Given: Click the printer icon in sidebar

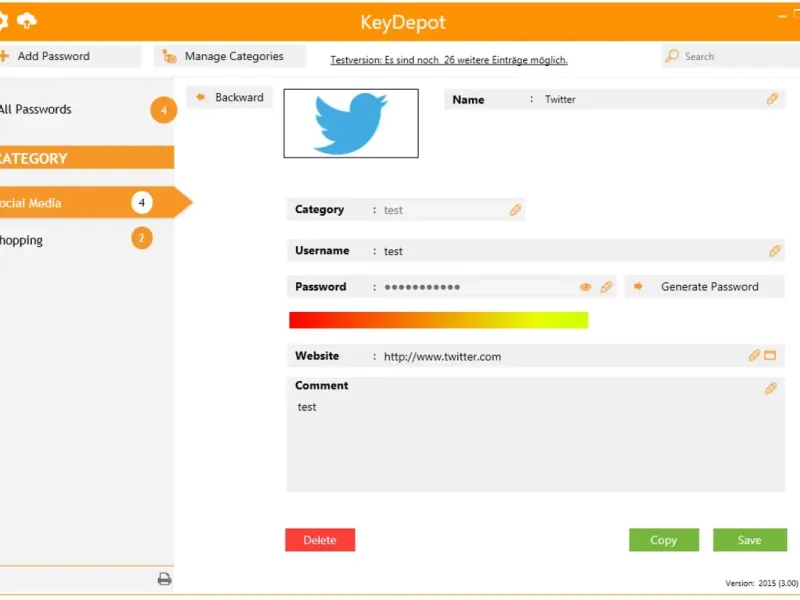Looking at the screenshot, I should pyautogui.click(x=164, y=579).
